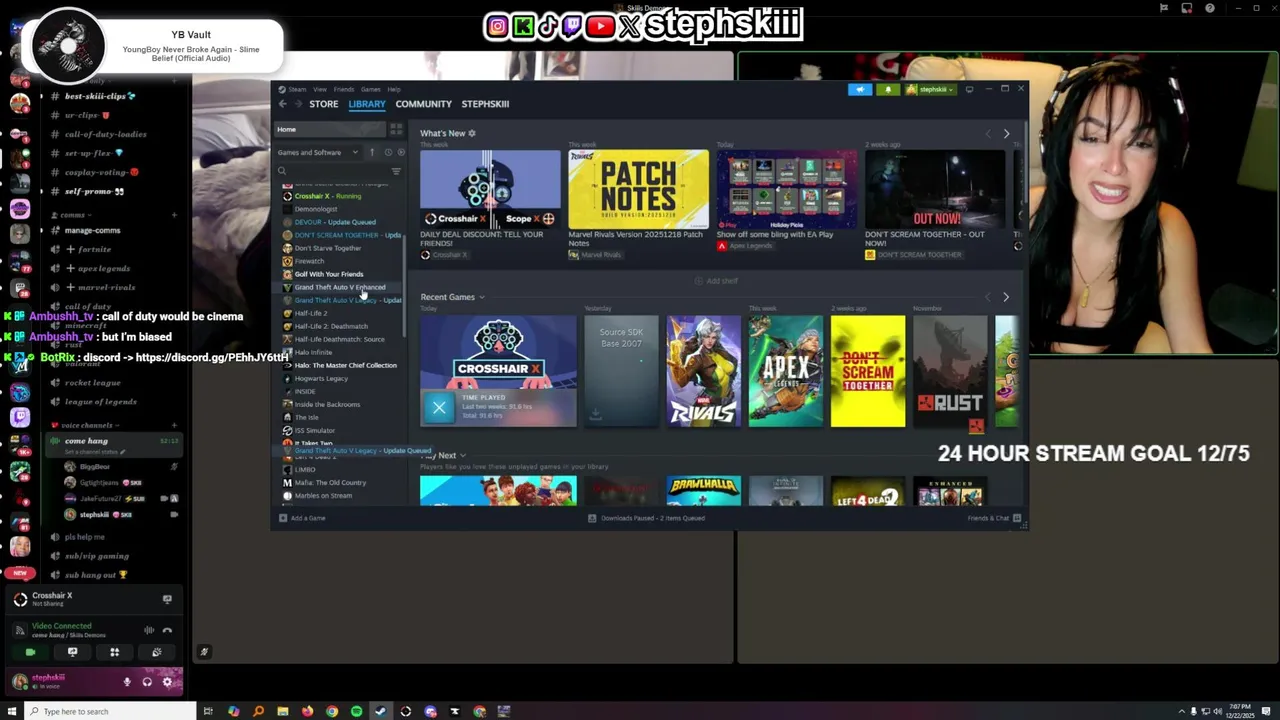Mute Discord microphone
Image resolution: width=1280 pixels, height=720 pixels.
127,682
